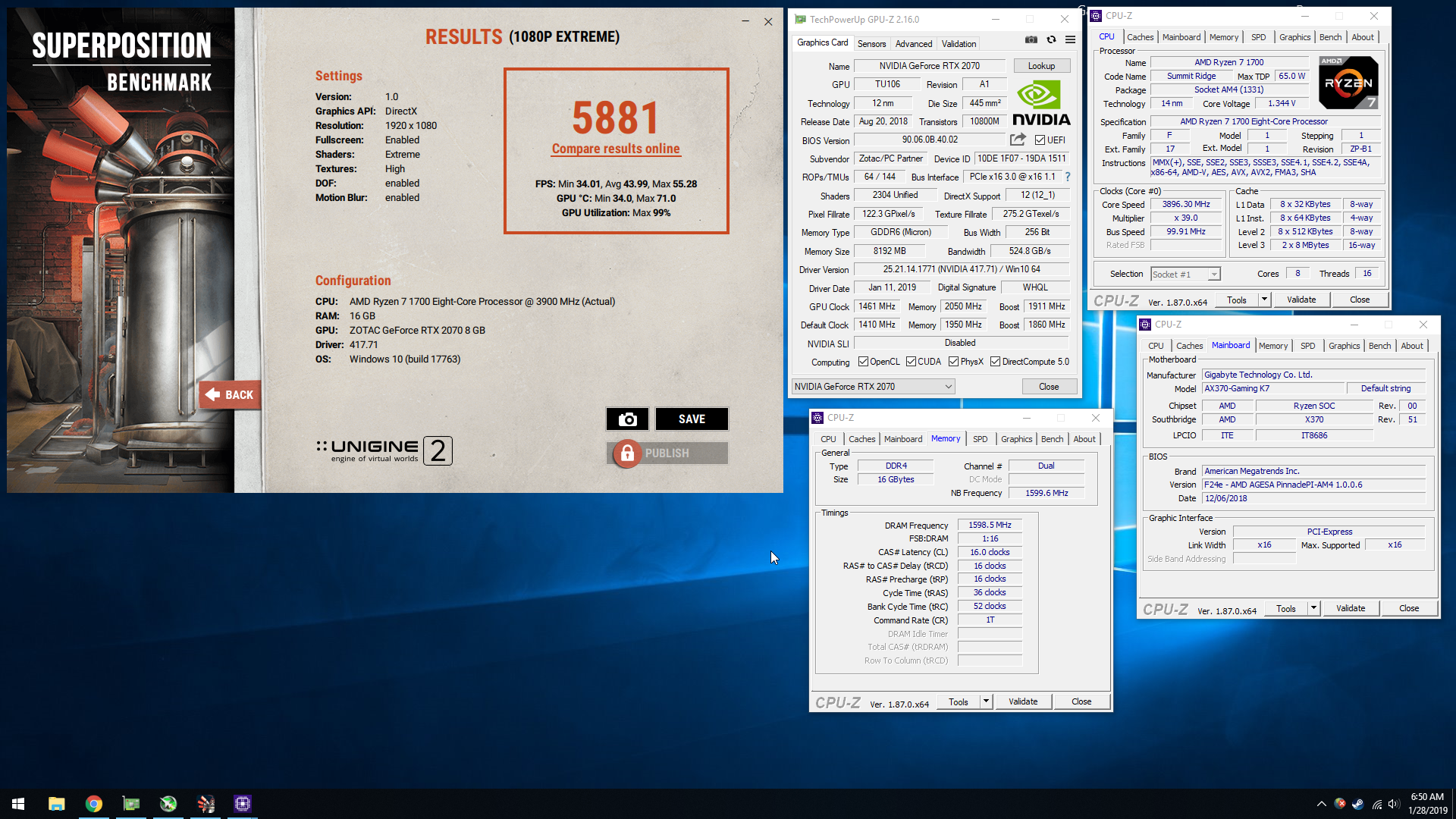Click the DRAM Frequency value field
Viewport: 1456px width, 819px height.
tap(990, 525)
